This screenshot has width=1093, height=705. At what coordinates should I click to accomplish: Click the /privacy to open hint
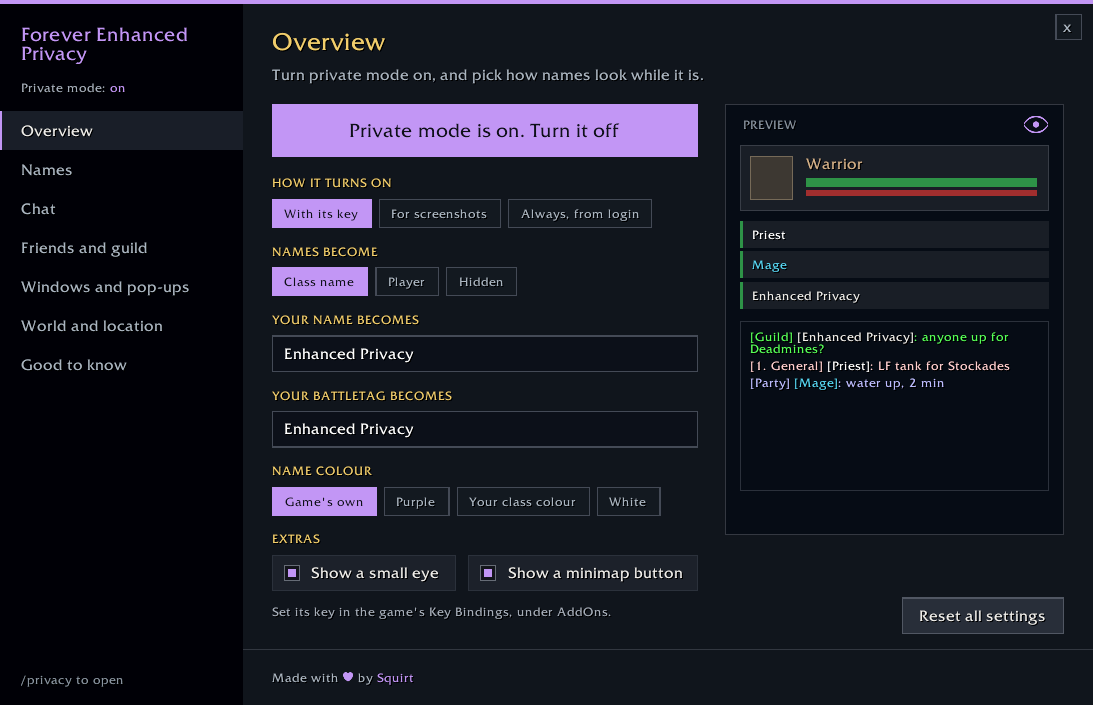72,680
